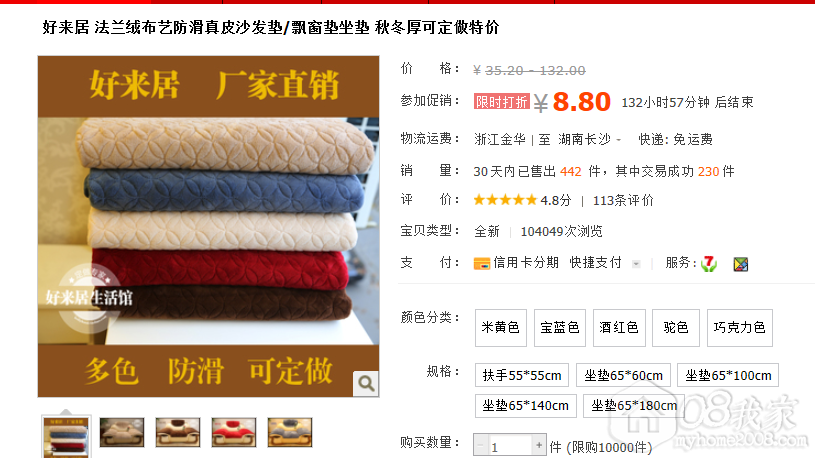Click the credit card installment icon
This screenshot has width=815, height=458.
481,264
